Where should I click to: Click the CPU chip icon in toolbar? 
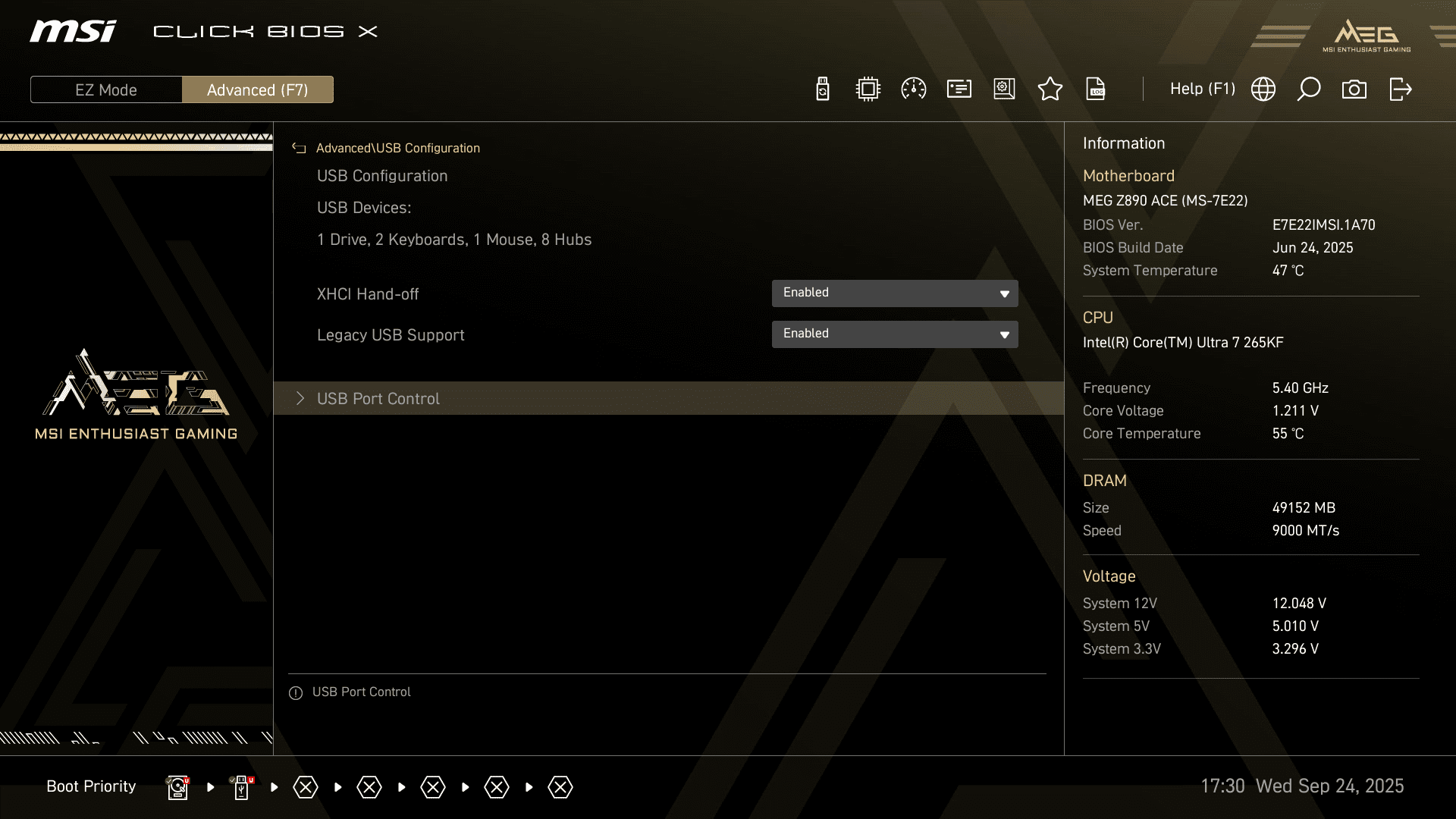(x=868, y=89)
